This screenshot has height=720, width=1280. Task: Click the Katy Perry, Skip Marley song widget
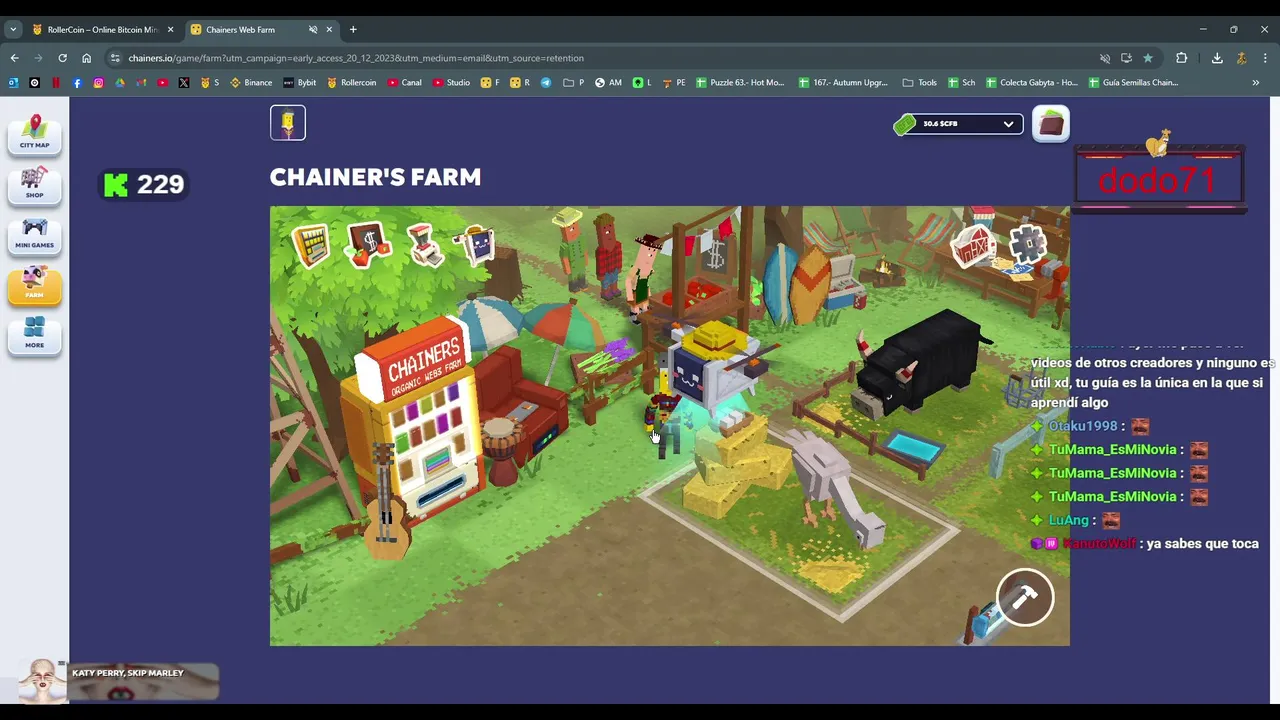tap(120, 682)
